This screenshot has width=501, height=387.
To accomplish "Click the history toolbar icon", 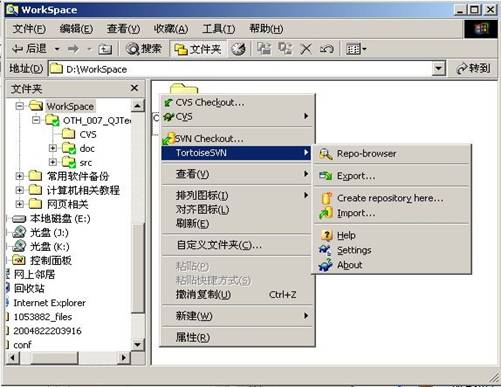I will pos(238,49).
